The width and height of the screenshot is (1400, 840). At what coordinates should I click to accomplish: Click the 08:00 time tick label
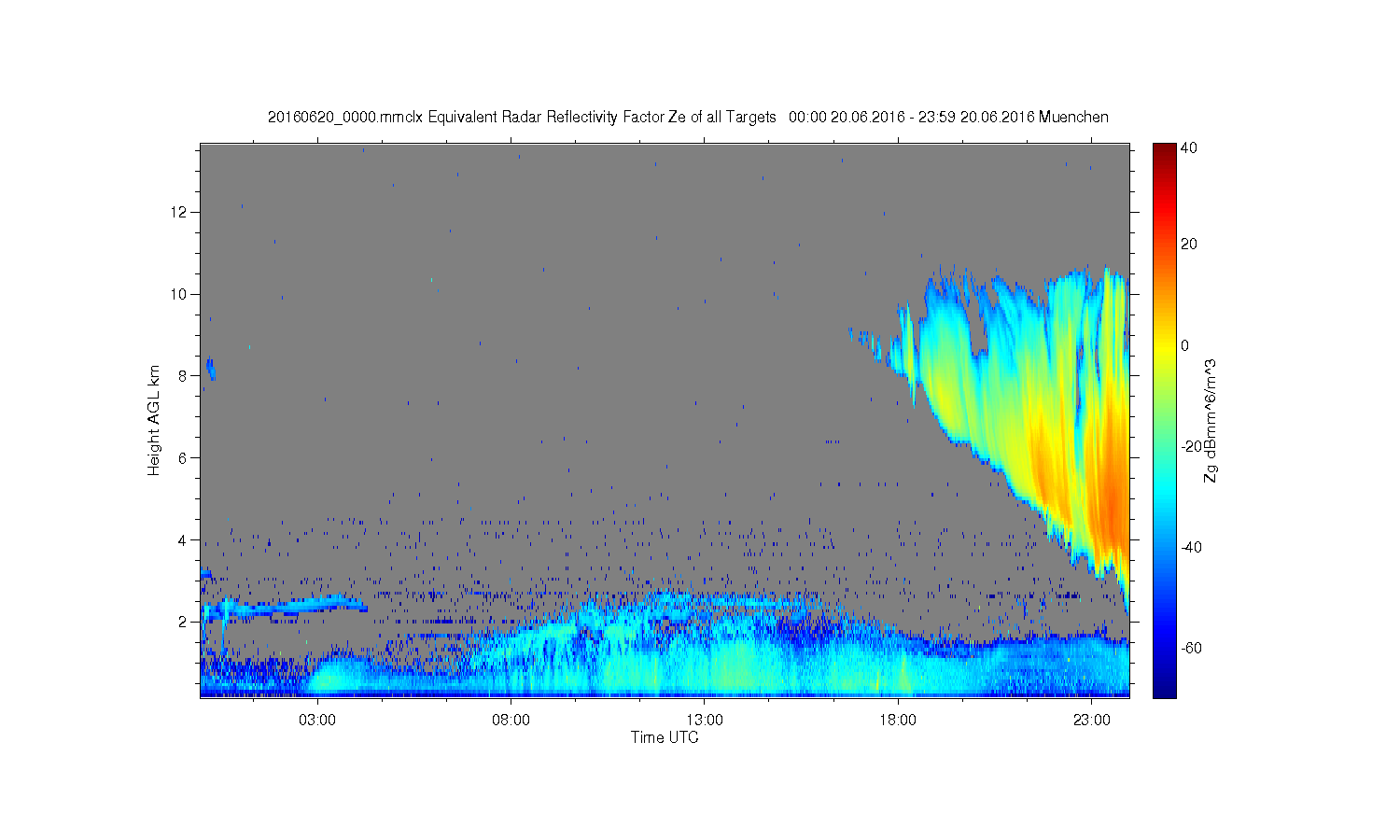511,721
